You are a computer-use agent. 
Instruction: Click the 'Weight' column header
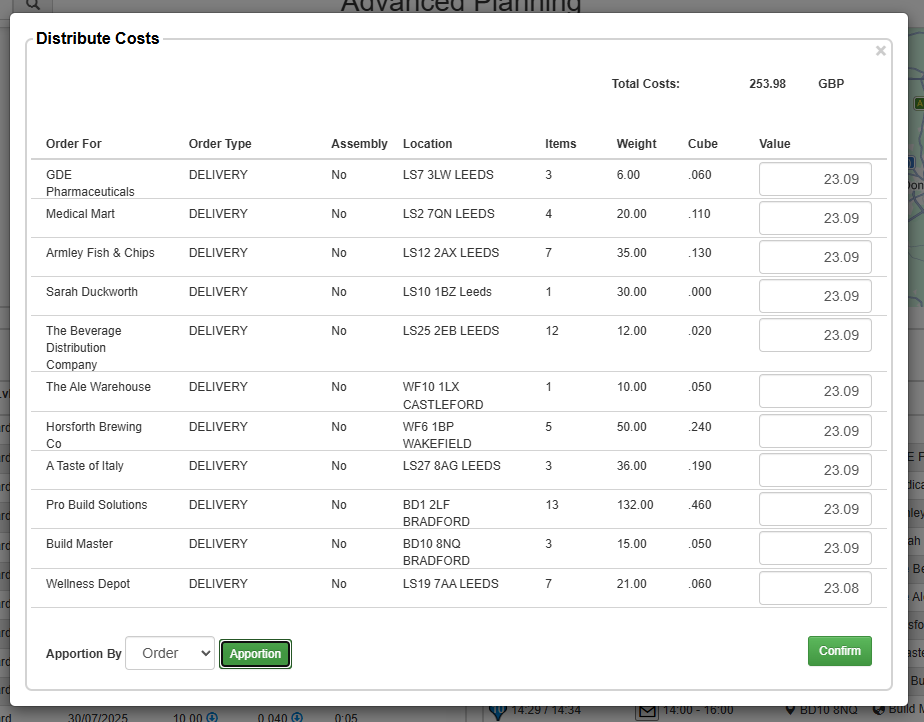636,144
